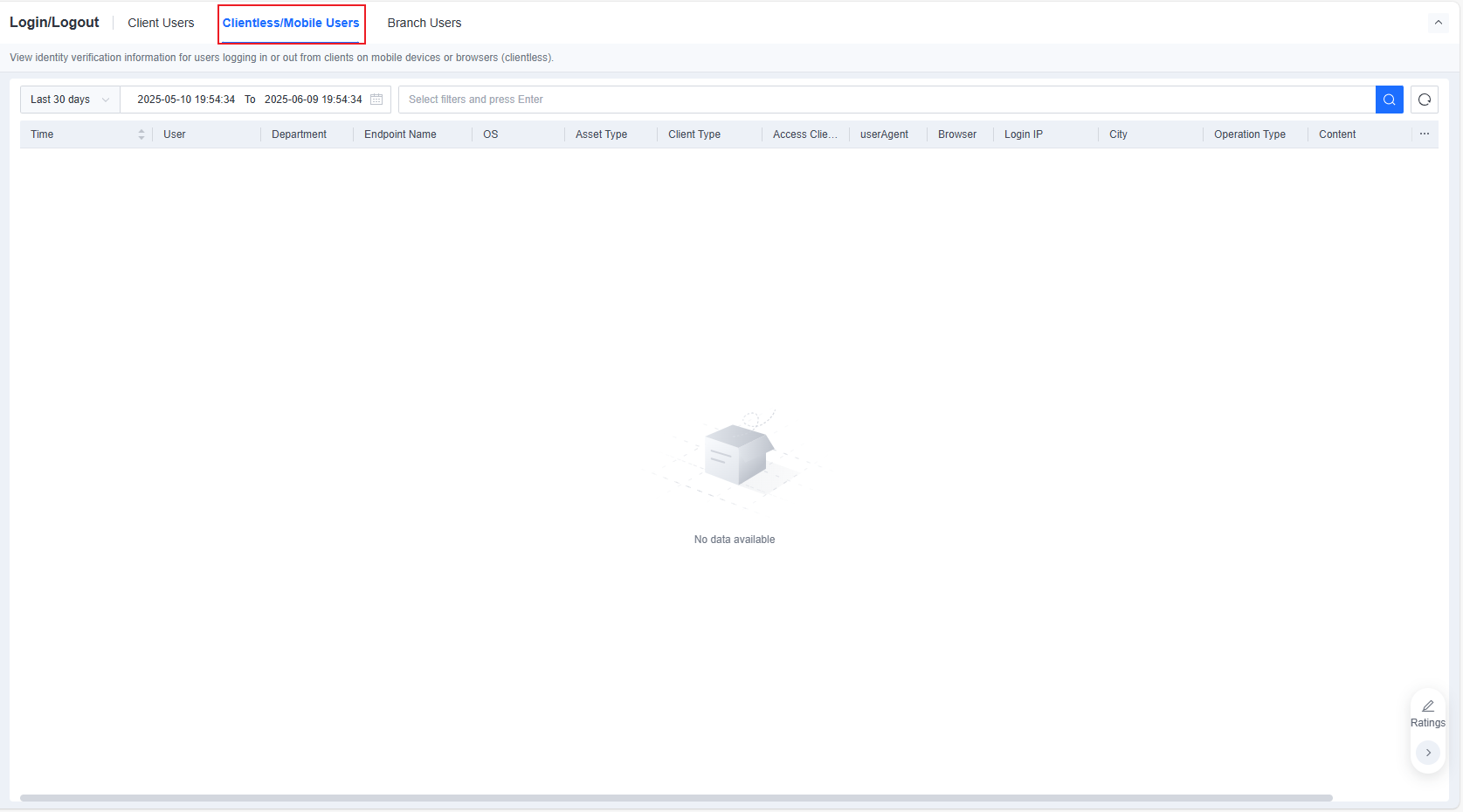This screenshot has height=812, width=1463.
Task: Click the User column header
Action: (x=175, y=134)
